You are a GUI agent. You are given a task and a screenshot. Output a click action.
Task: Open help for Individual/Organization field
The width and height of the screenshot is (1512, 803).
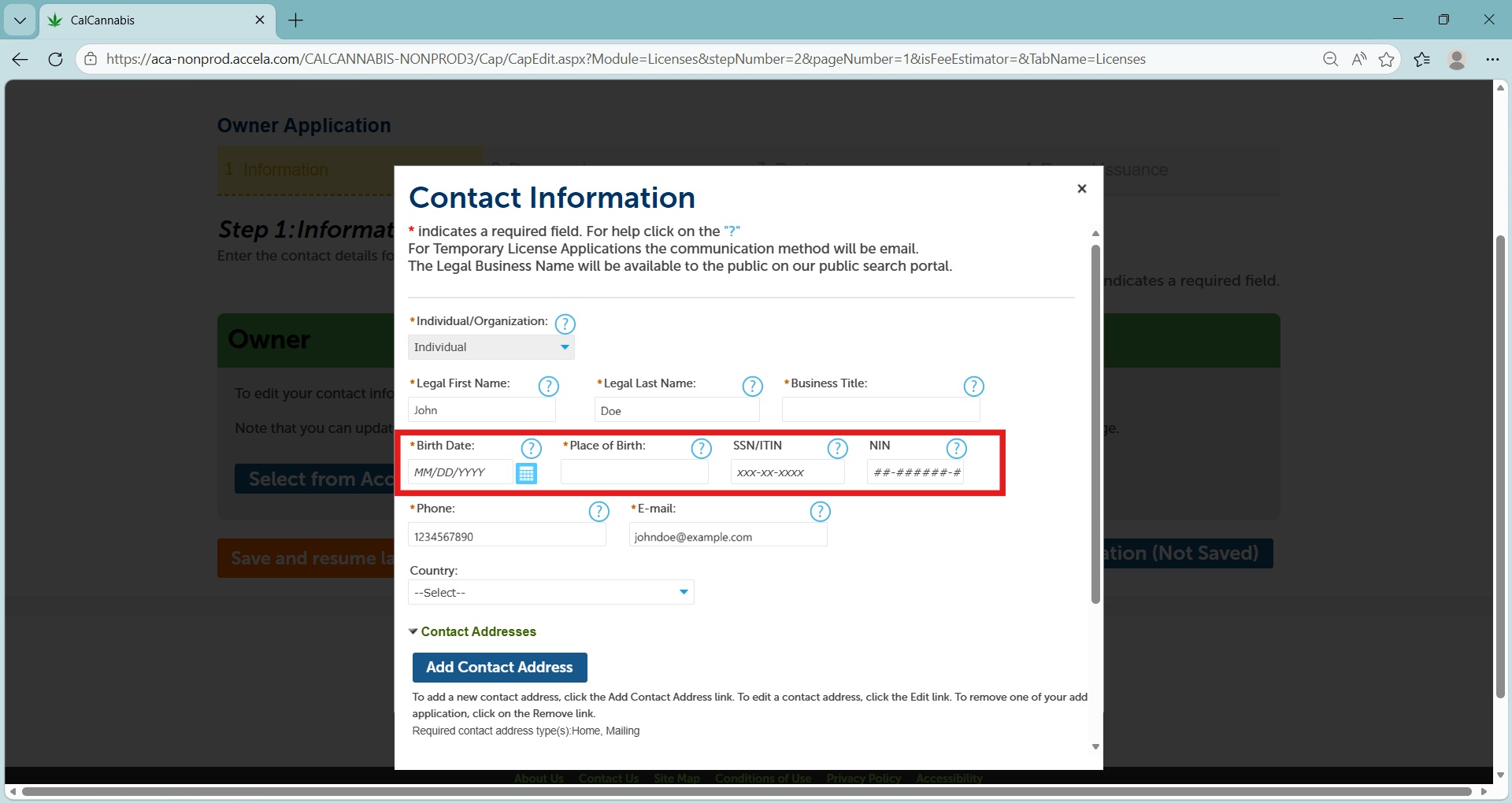(565, 324)
